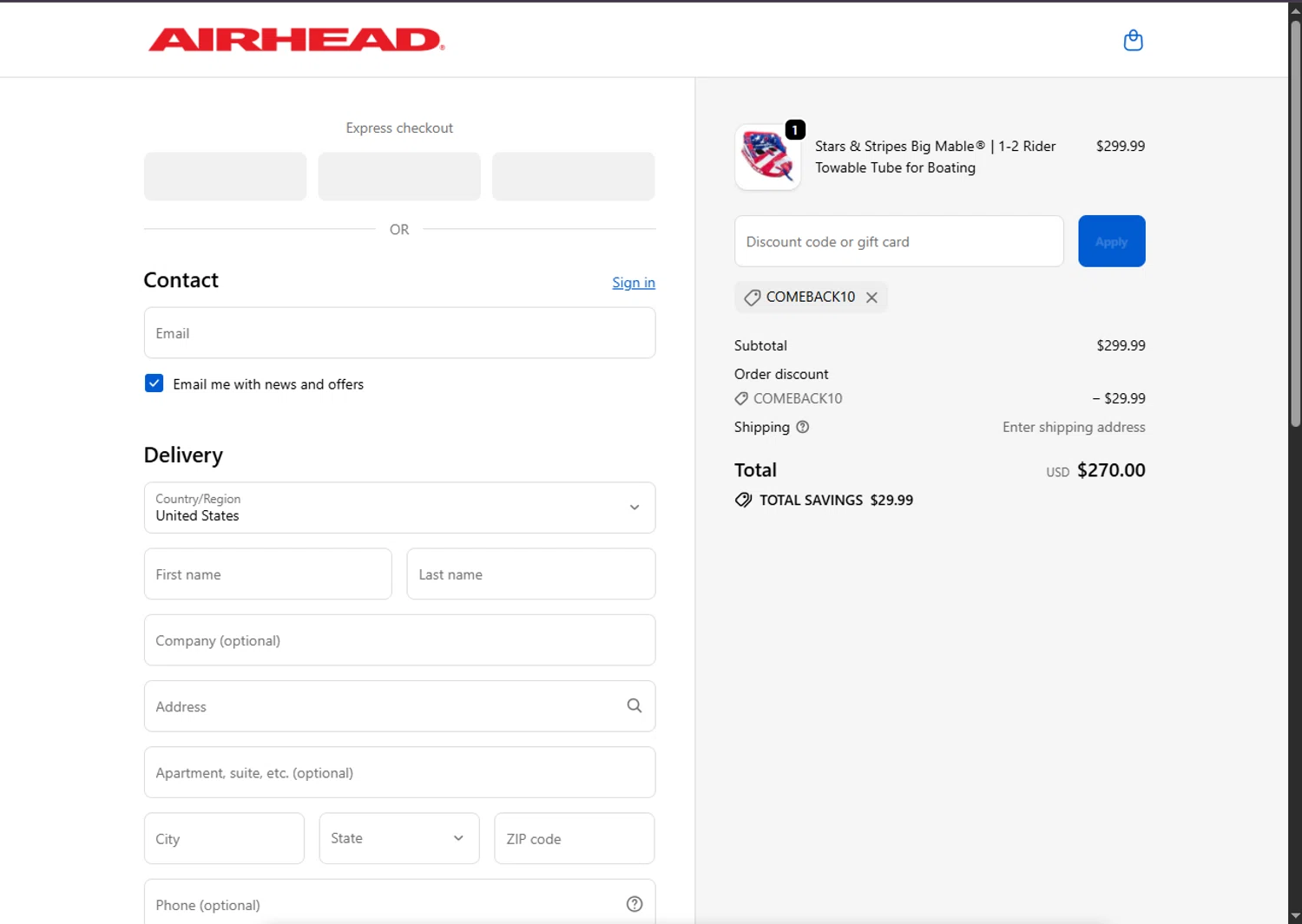Open the Country/Region dropdown
This screenshot has width=1302, height=924.
pos(399,508)
